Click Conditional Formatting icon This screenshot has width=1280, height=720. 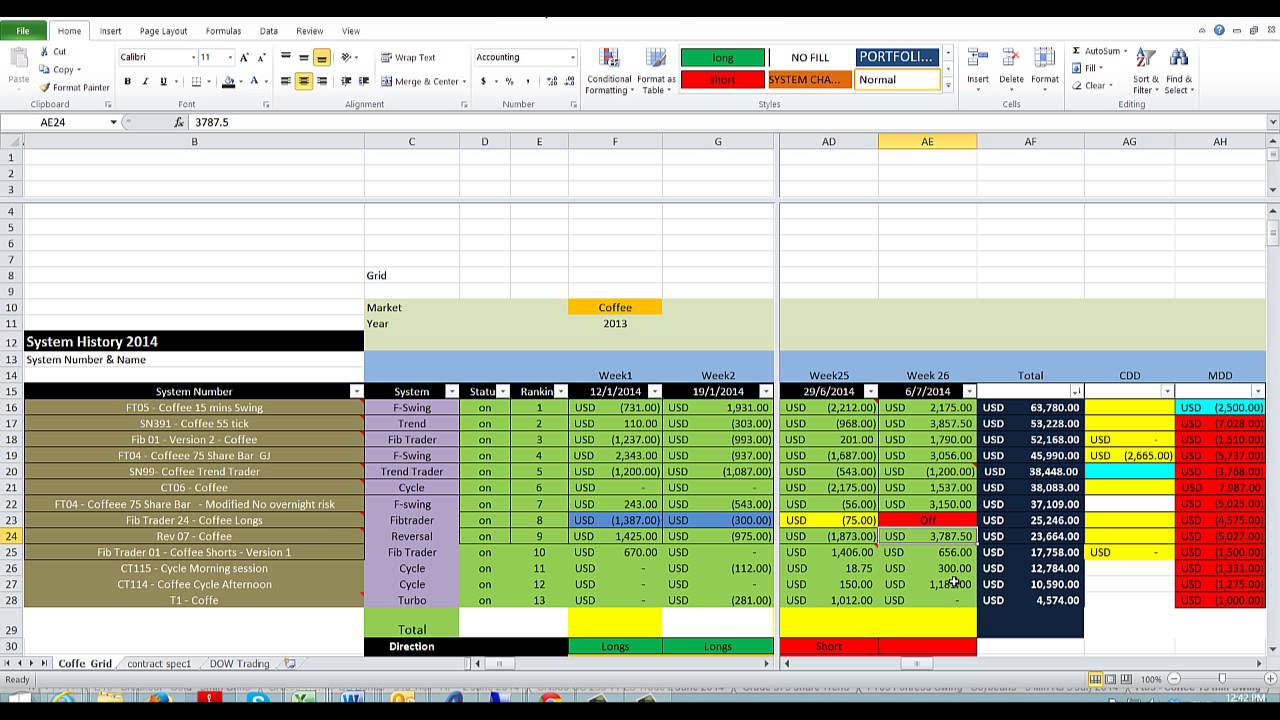pos(609,58)
